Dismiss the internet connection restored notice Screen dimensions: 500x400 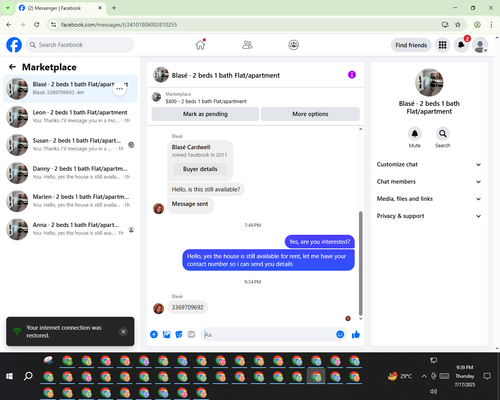point(123,331)
